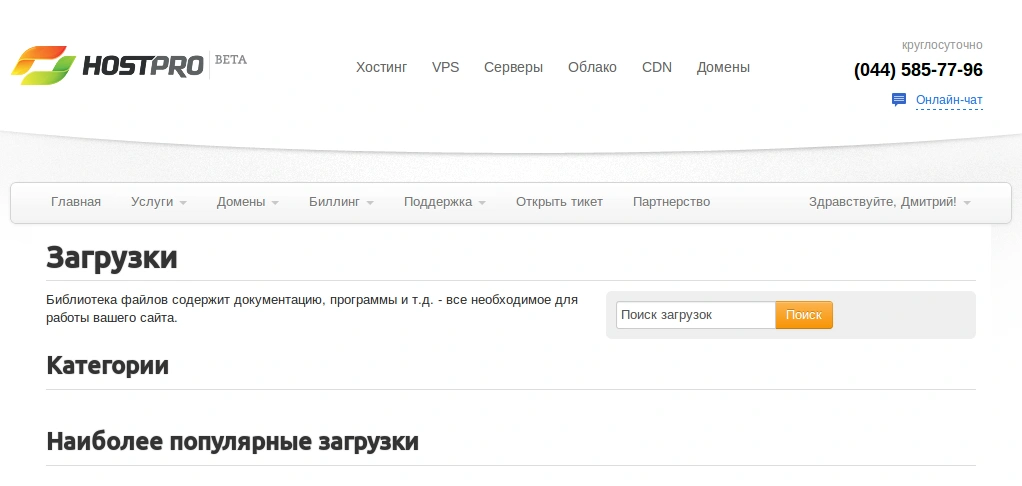Open the Облако section
The height and width of the screenshot is (486, 1022).
coord(592,67)
